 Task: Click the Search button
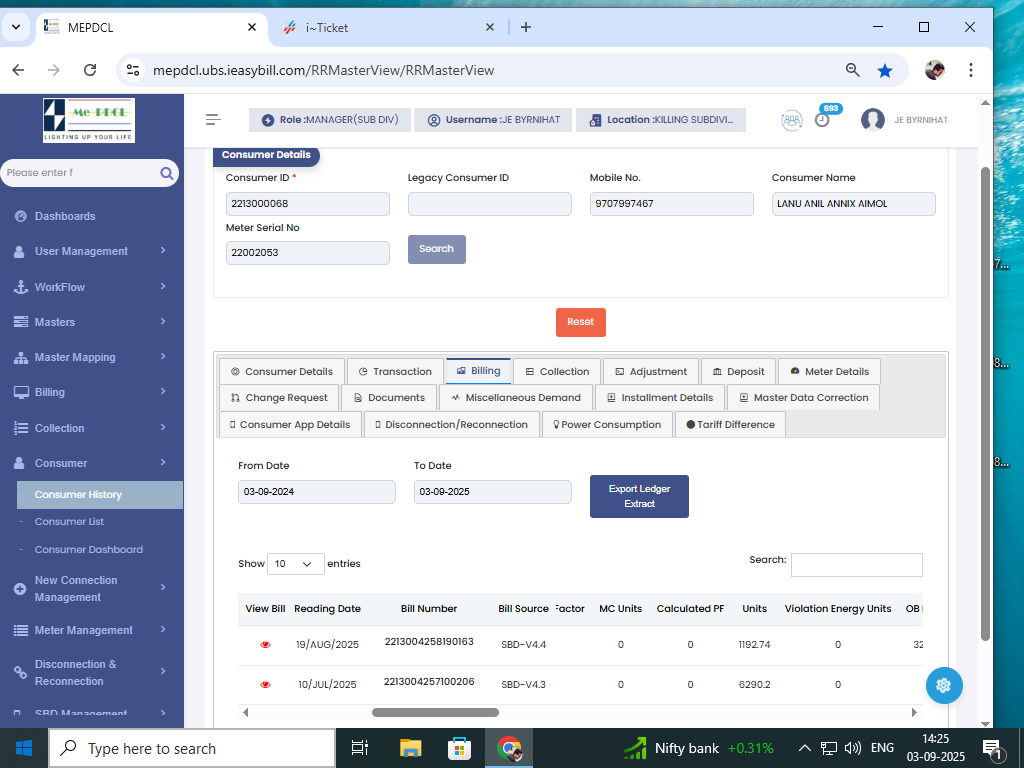coord(436,249)
